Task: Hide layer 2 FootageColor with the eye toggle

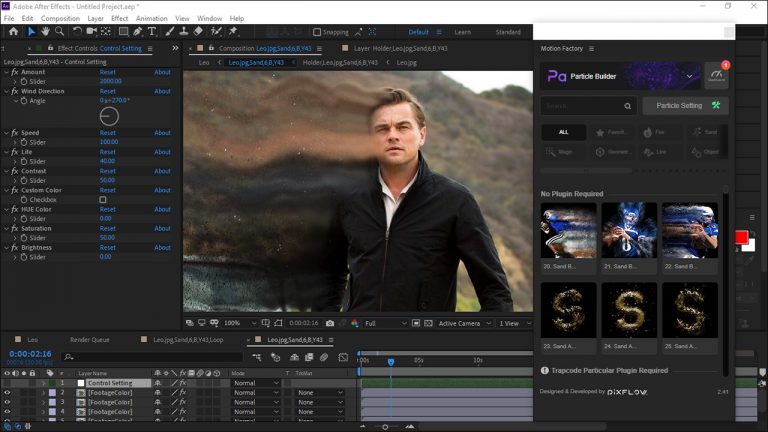Action: coord(7,393)
